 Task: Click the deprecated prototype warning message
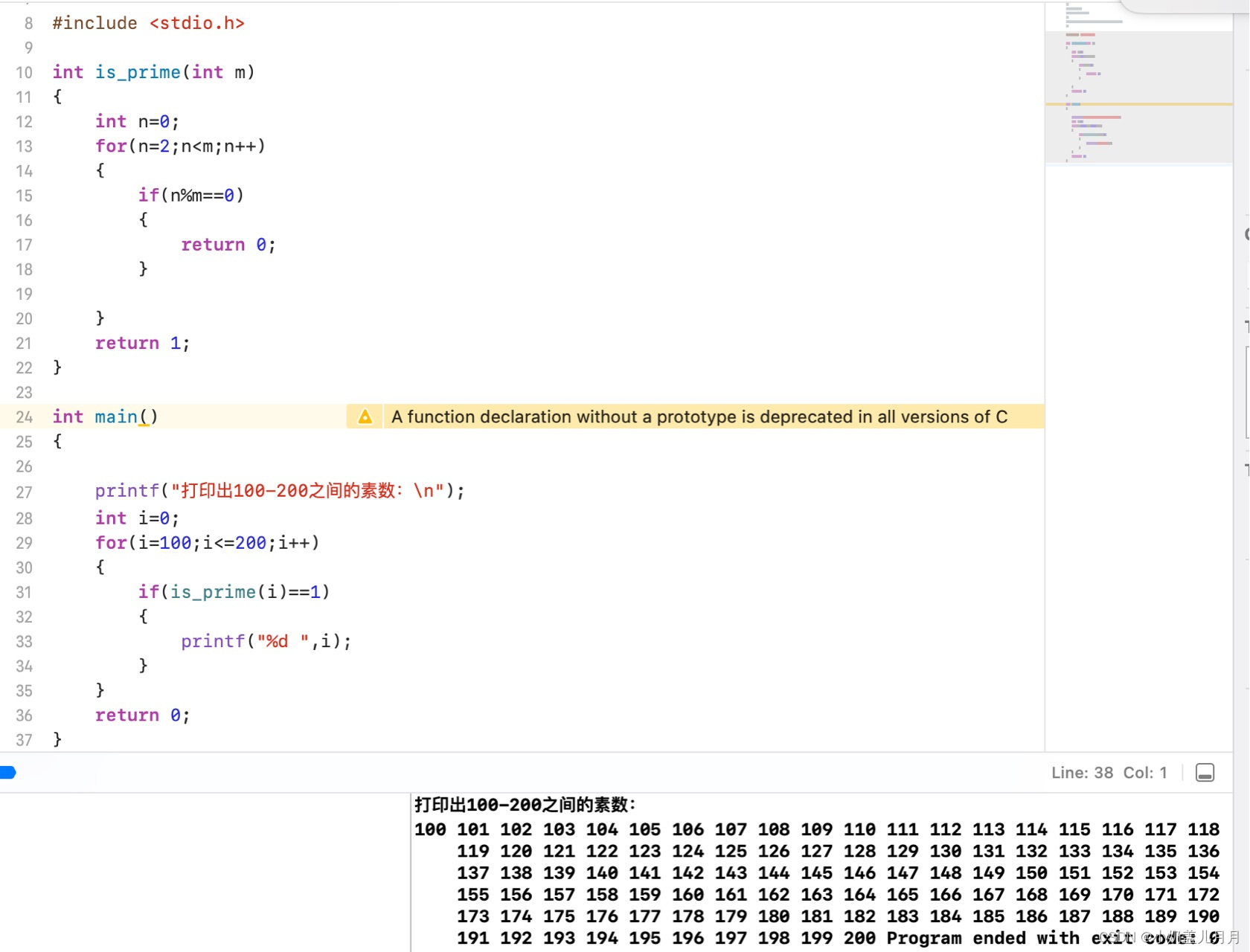pyautogui.click(x=699, y=416)
